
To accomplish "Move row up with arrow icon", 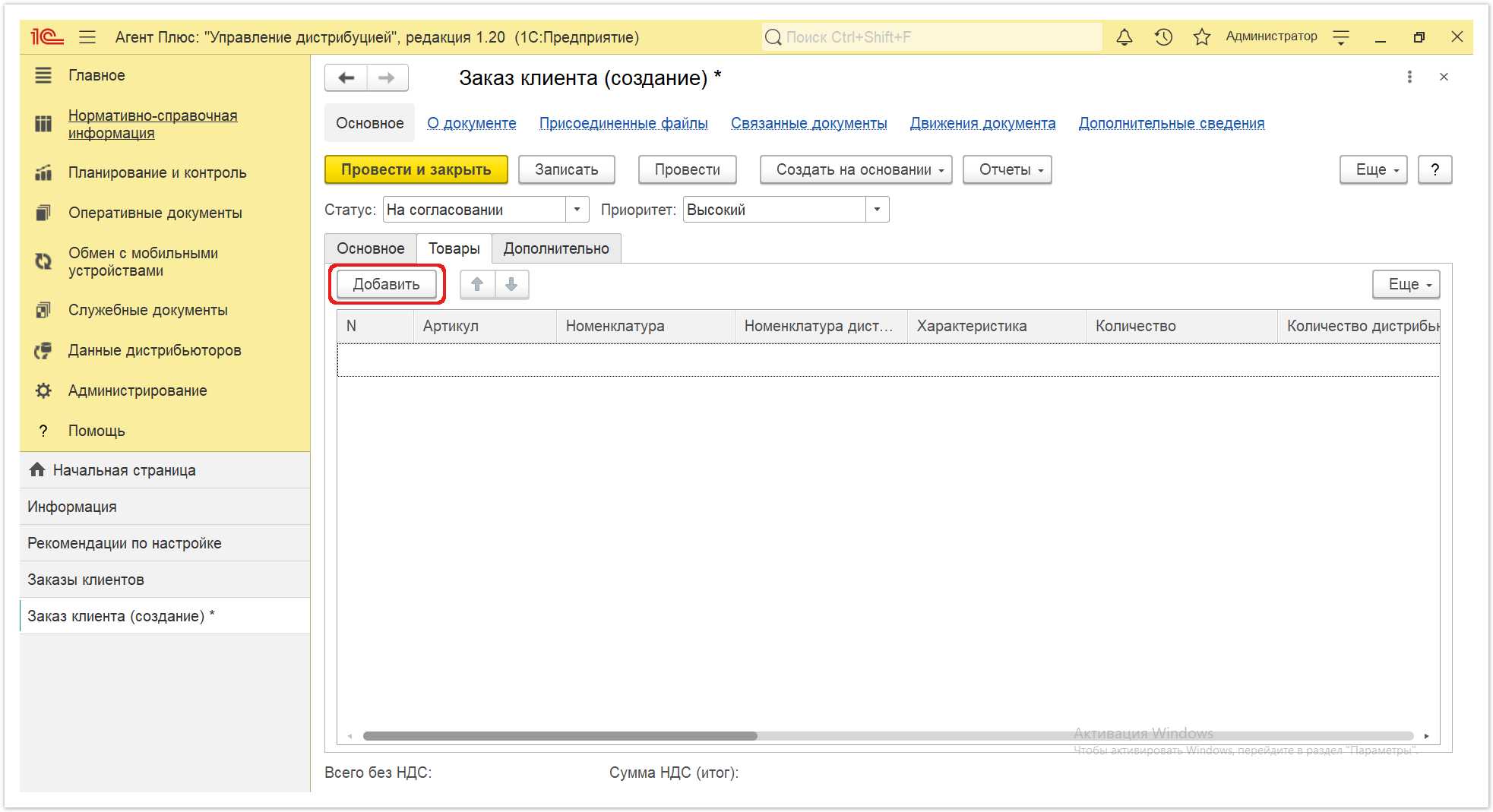I will (477, 284).
